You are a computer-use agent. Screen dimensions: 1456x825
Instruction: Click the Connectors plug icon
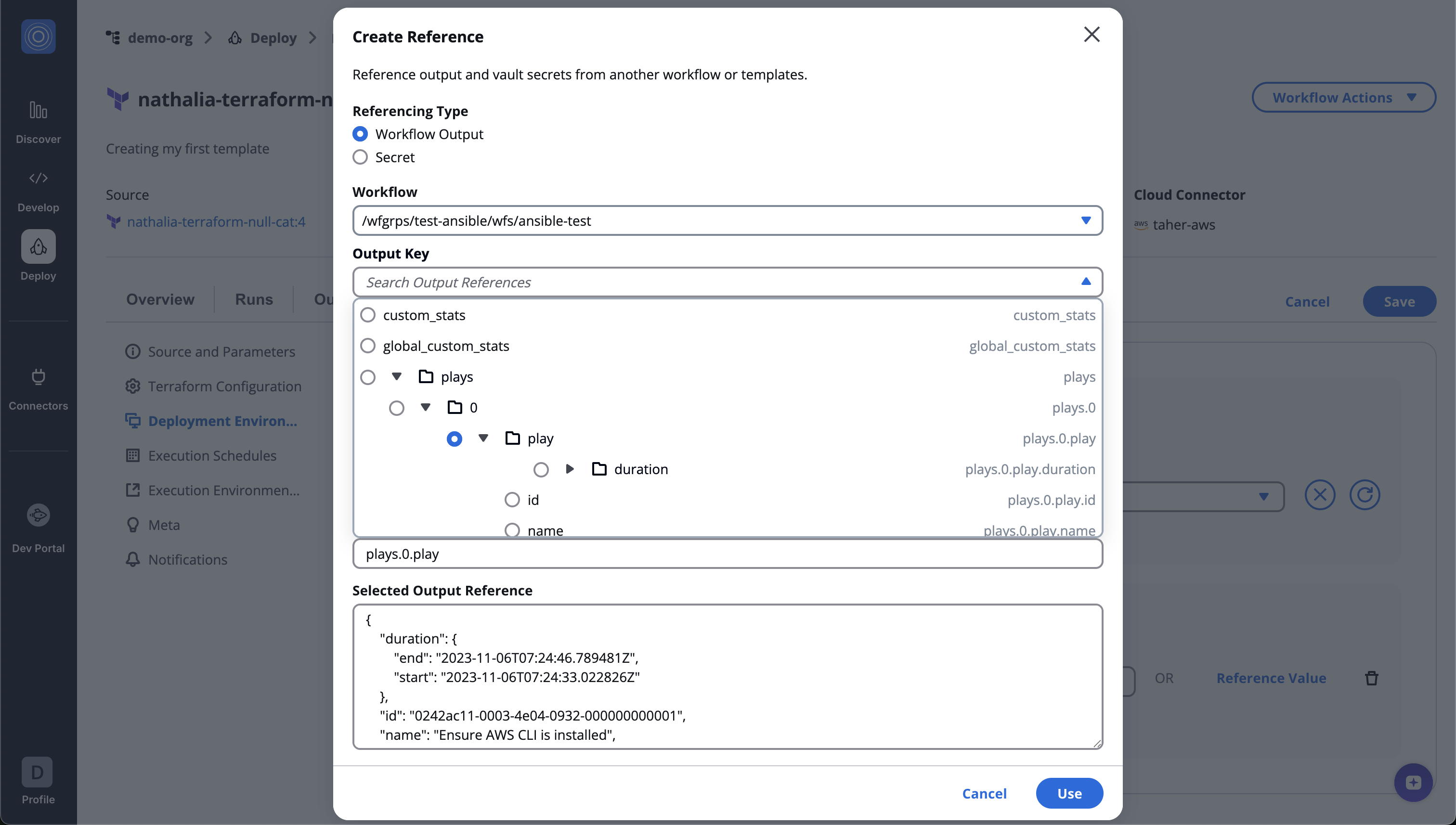point(38,376)
